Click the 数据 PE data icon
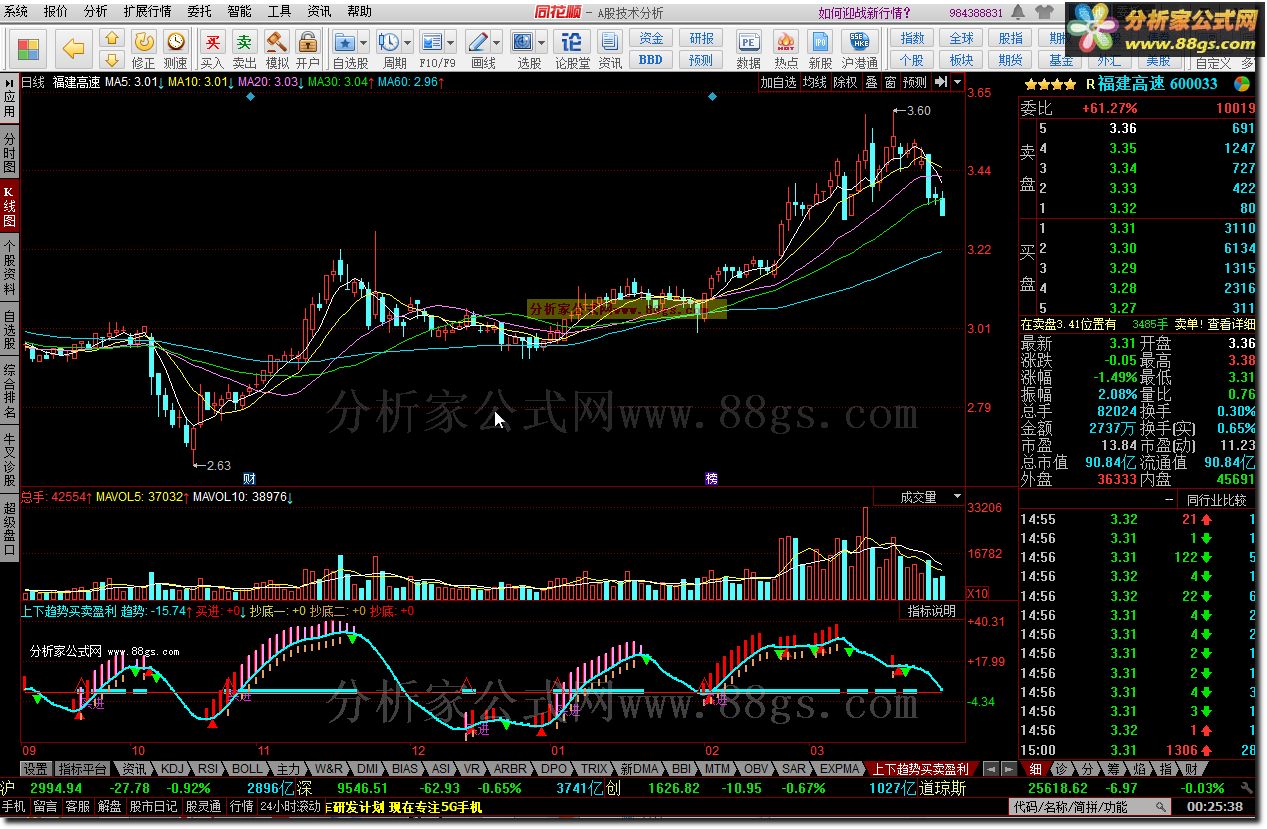Viewport: 1267px width, 829px height. (x=749, y=41)
